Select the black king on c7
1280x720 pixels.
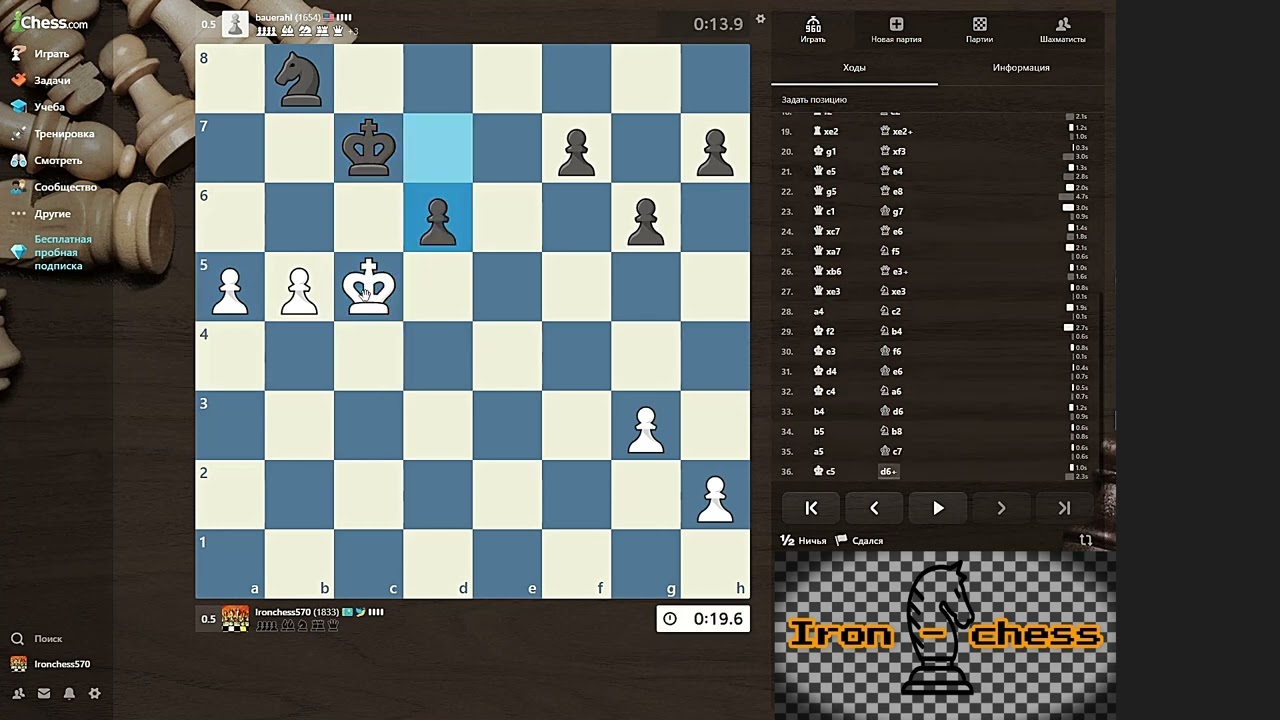(369, 148)
